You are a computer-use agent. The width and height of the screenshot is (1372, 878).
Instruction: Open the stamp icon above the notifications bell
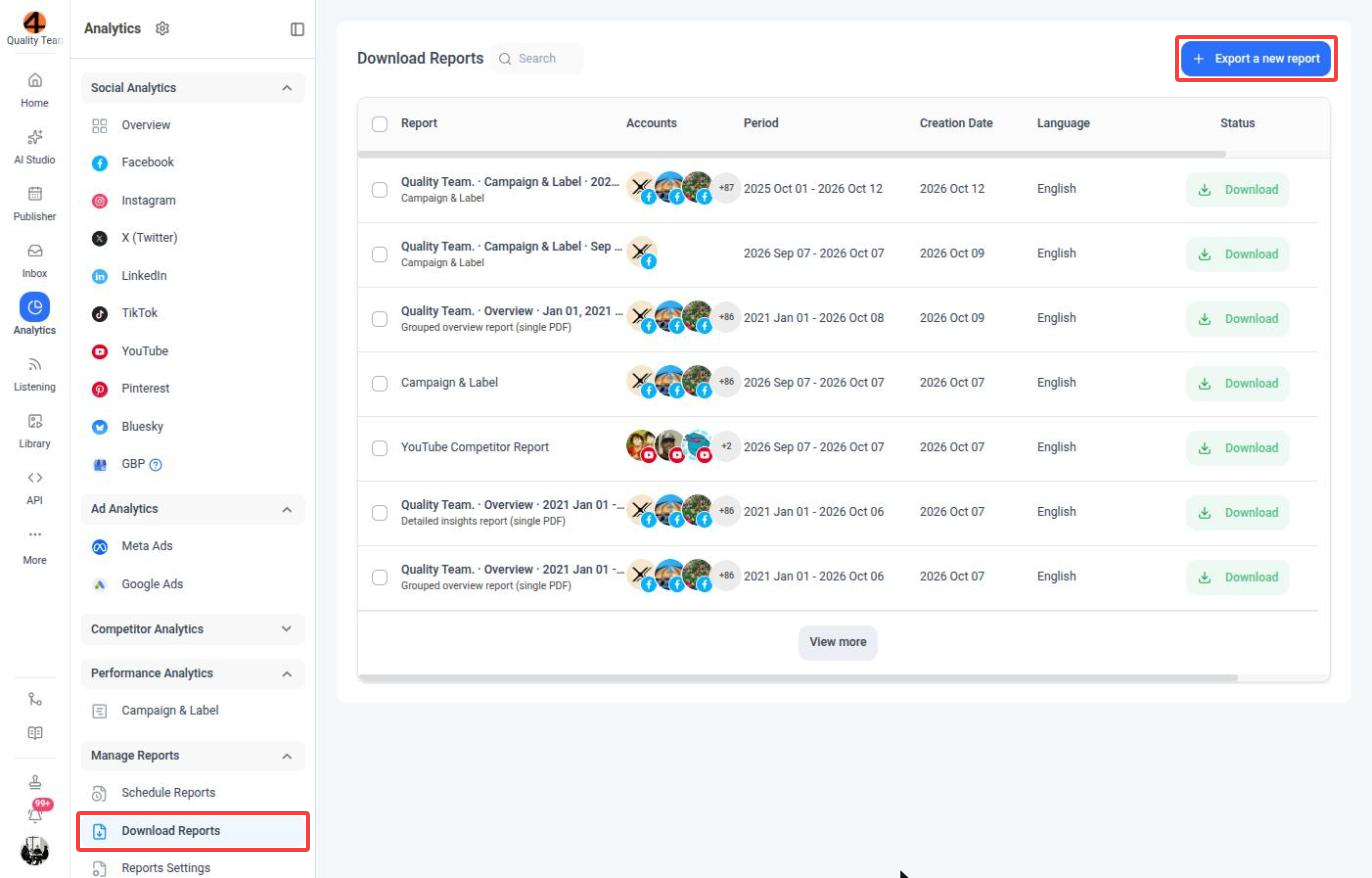pos(35,783)
